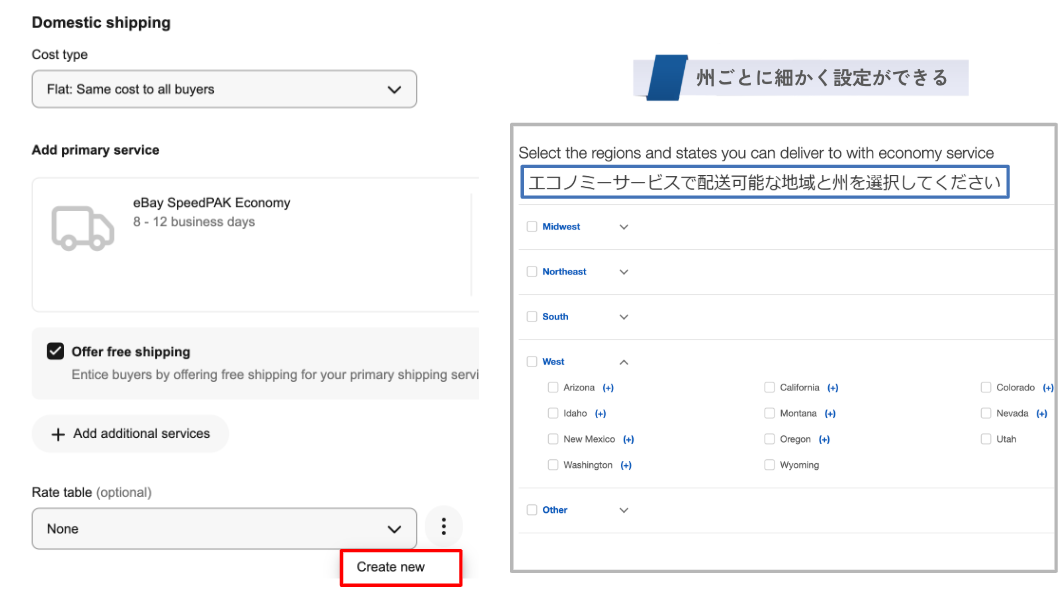Click the (+) next to Washington

pyautogui.click(x=626, y=466)
